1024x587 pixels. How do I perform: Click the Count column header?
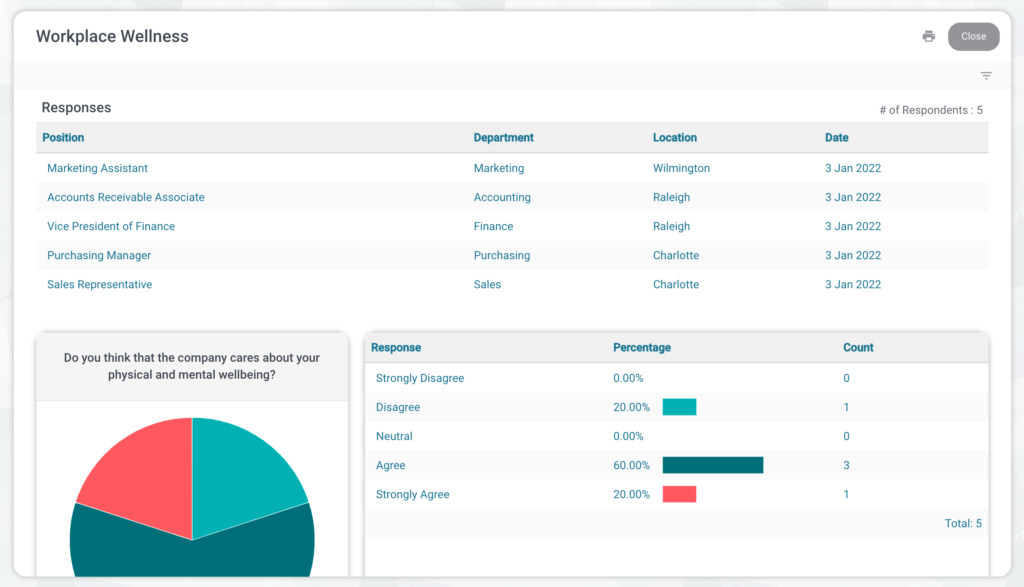tap(858, 347)
